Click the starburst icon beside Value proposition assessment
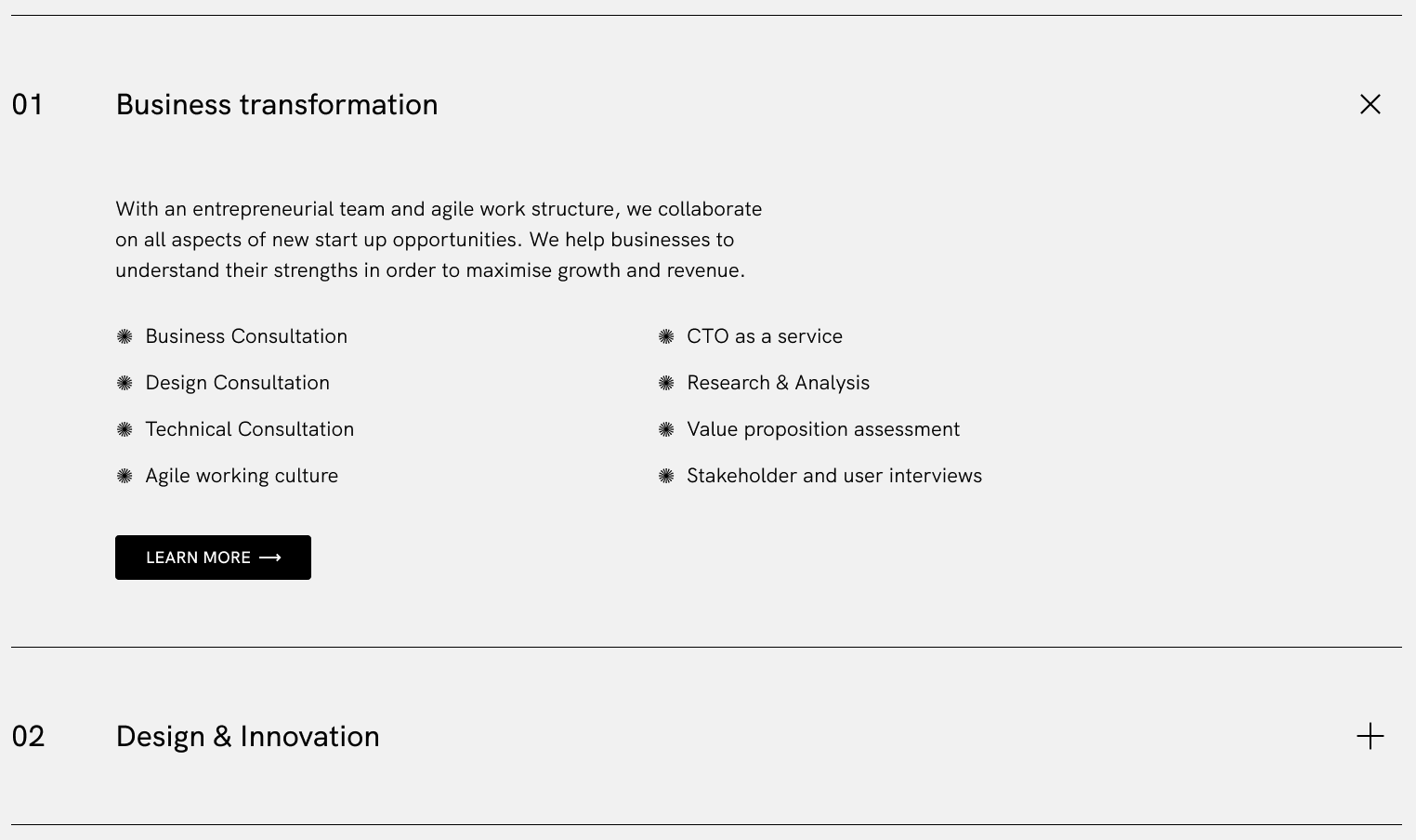1416x840 pixels. click(666, 429)
